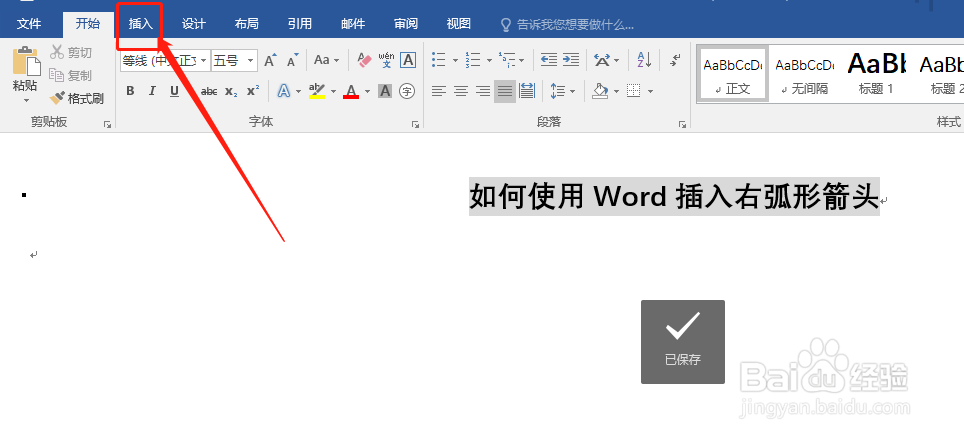The height and width of the screenshot is (441, 964).
Task: Open the clipboard (剪贴板) dialog launcher
Action: pyautogui.click(x=108, y=124)
